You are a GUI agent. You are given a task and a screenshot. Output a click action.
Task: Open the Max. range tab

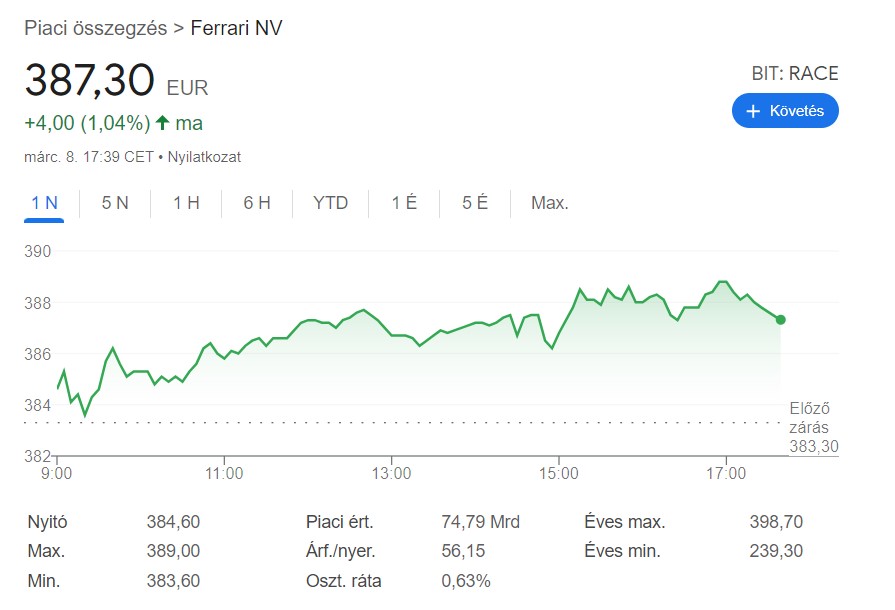pos(550,203)
